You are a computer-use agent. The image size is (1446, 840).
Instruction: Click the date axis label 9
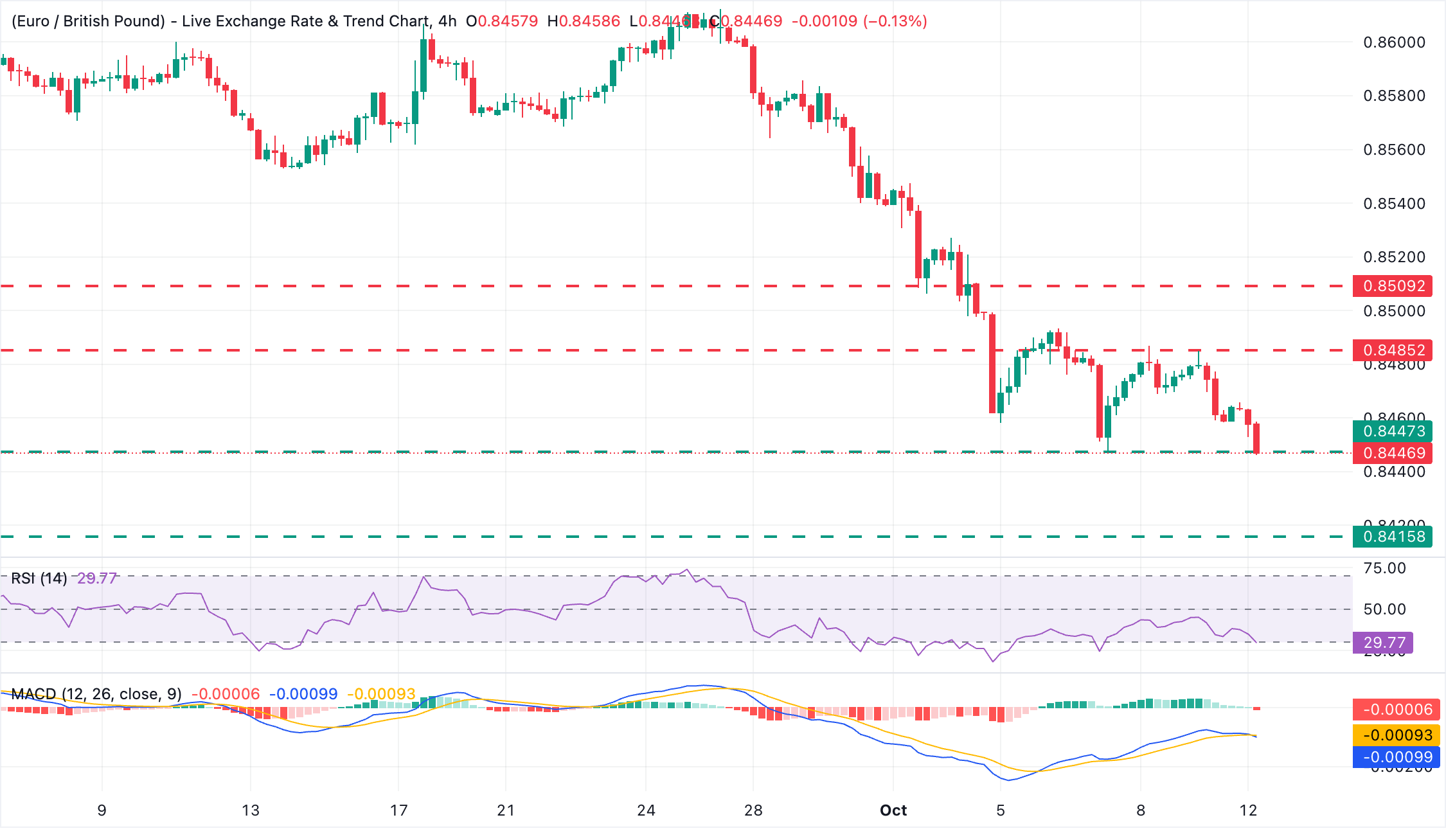pos(102,810)
